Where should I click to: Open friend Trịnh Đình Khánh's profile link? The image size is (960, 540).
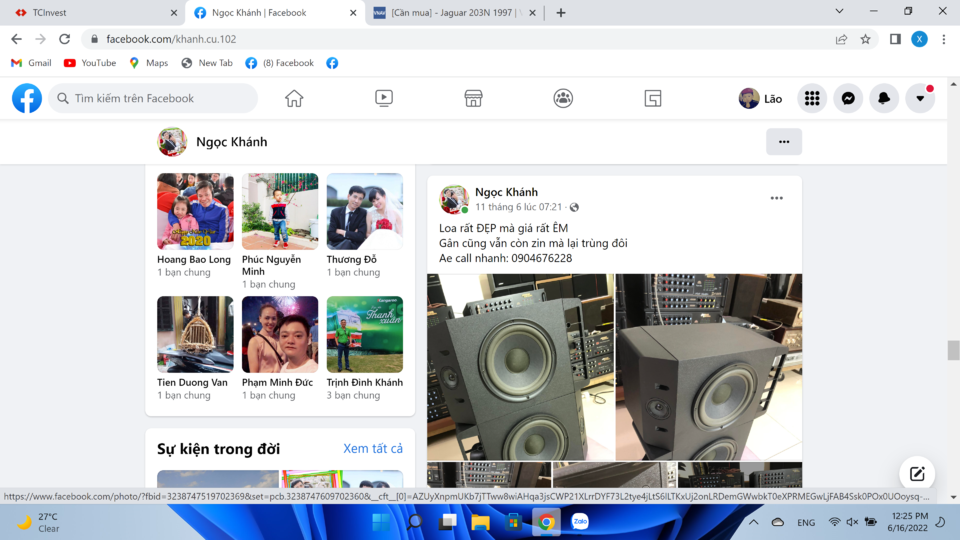(365, 383)
